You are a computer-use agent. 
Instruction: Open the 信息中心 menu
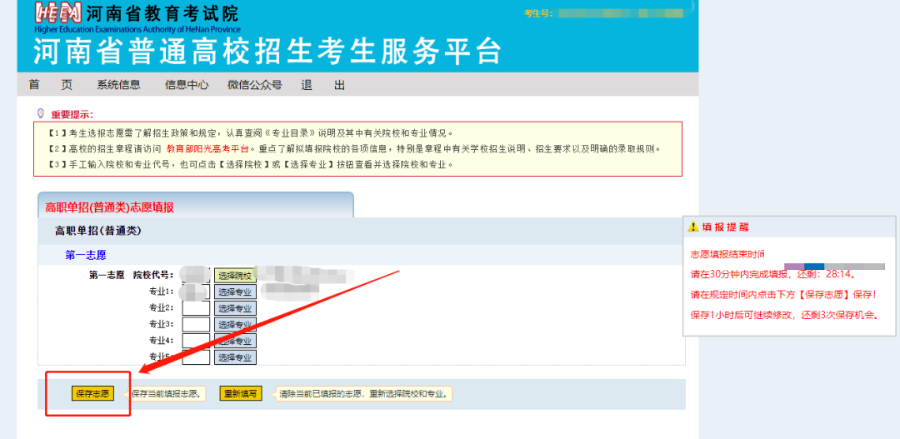click(x=187, y=85)
